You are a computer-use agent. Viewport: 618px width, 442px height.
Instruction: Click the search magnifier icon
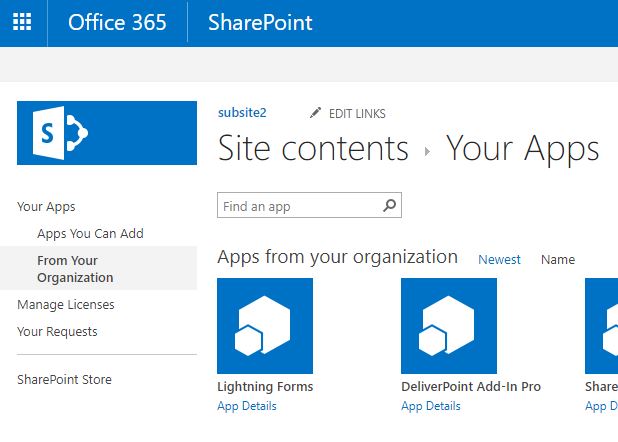pyautogui.click(x=389, y=205)
